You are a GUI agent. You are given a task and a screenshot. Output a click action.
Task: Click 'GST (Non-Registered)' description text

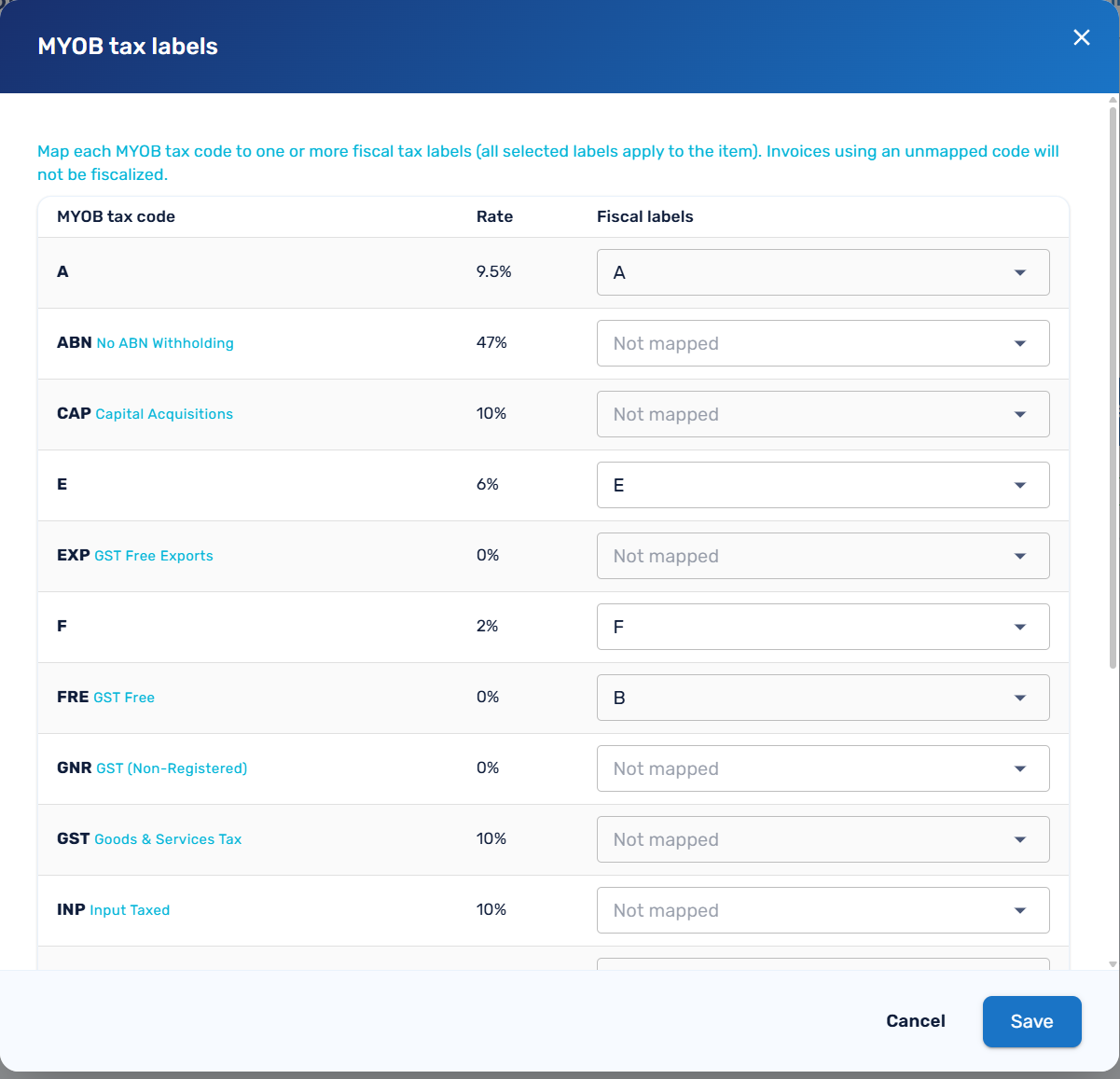(x=172, y=768)
